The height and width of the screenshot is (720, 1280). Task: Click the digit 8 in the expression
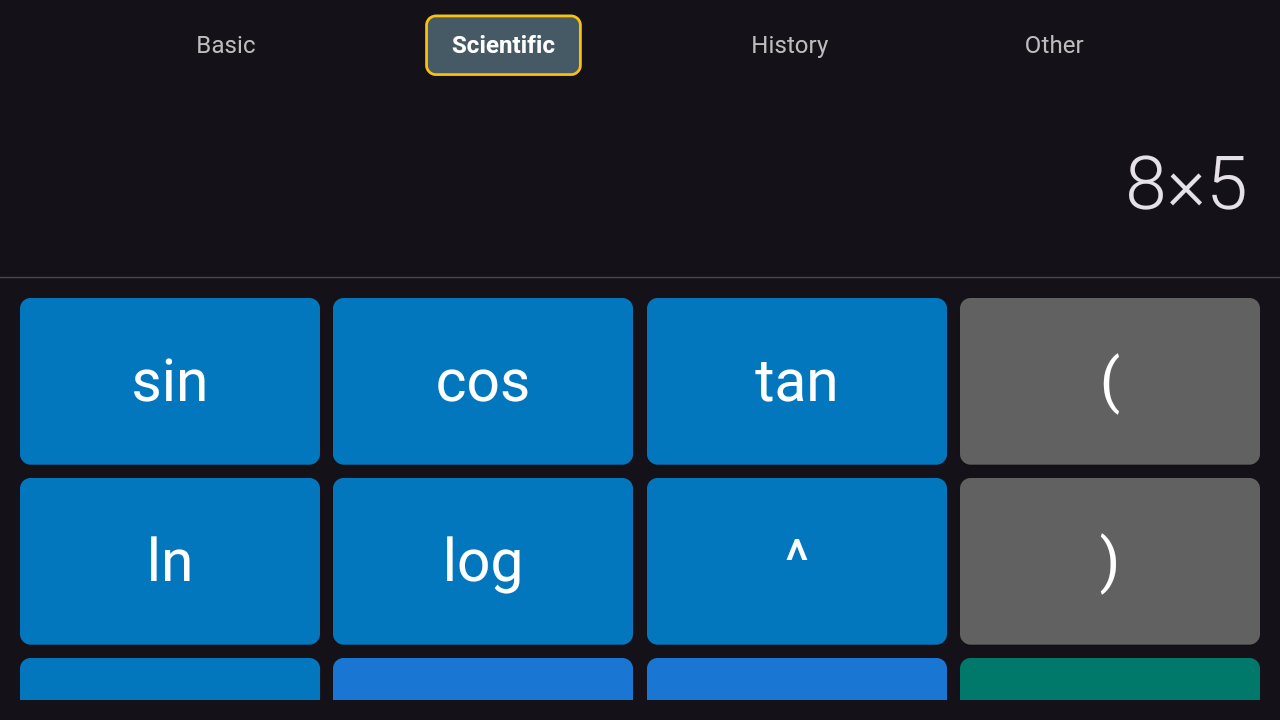tap(1146, 183)
